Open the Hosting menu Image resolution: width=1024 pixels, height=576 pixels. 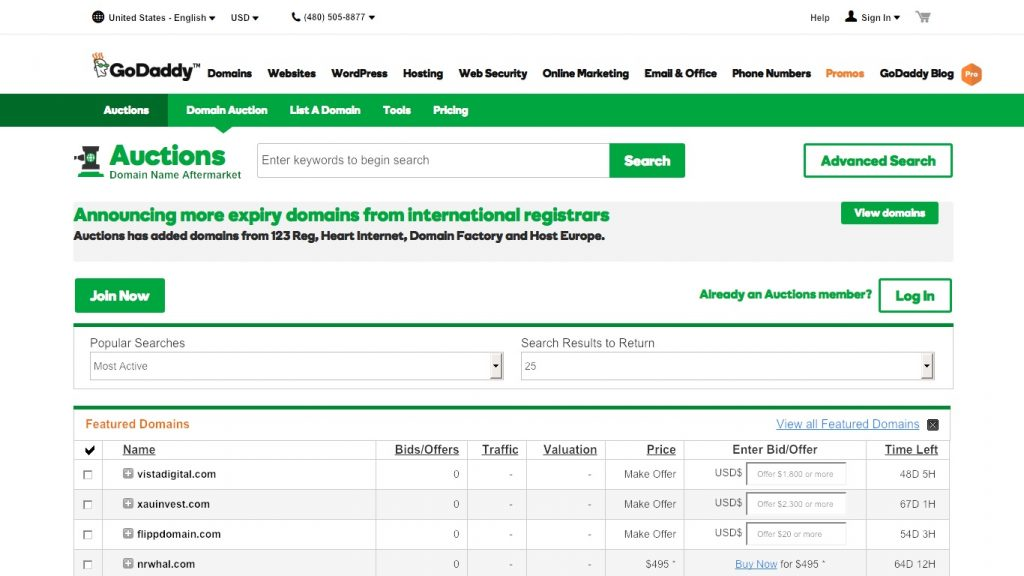point(423,73)
